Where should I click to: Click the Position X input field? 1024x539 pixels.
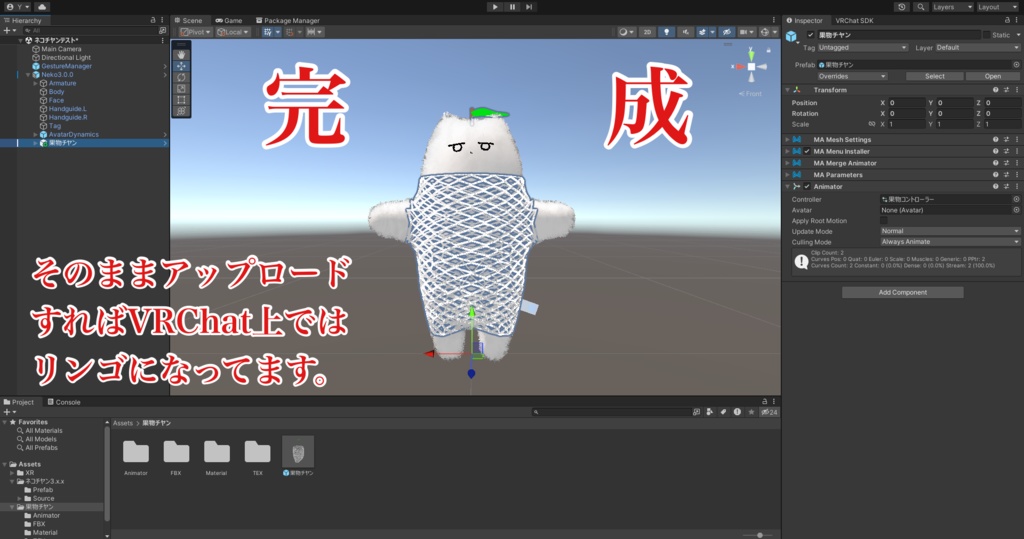pos(907,103)
